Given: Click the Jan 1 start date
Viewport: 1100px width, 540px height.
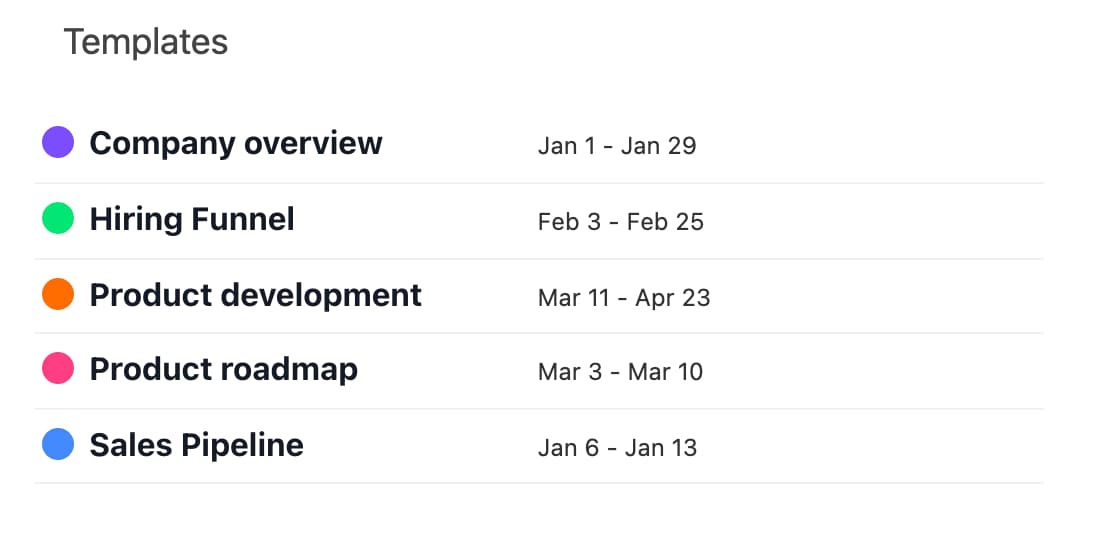Looking at the screenshot, I should (x=567, y=146).
